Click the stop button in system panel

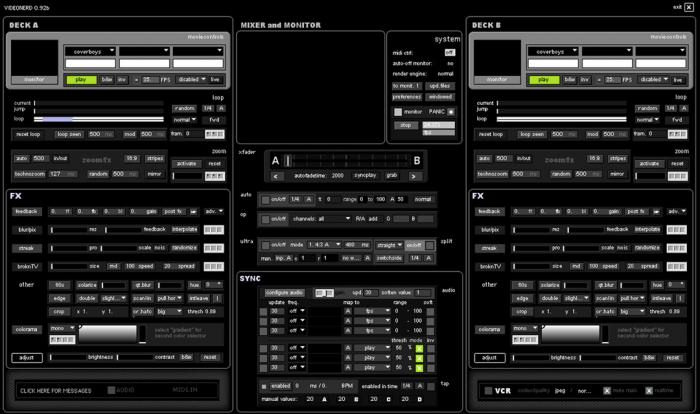pyautogui.click(x=406, y=125)
